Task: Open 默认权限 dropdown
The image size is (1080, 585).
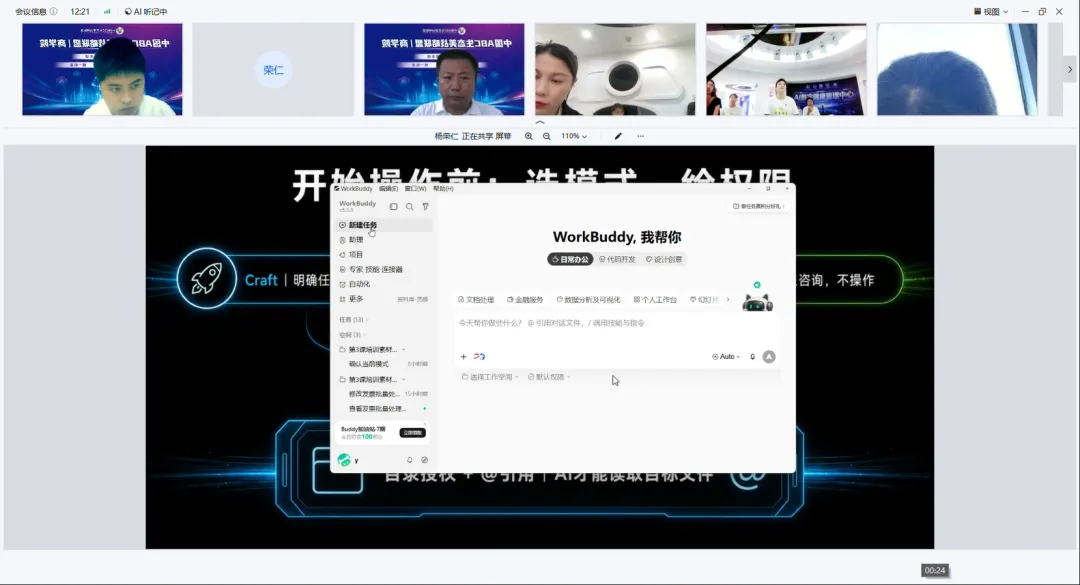Action: pyautogui.click(x=549, y=377)
